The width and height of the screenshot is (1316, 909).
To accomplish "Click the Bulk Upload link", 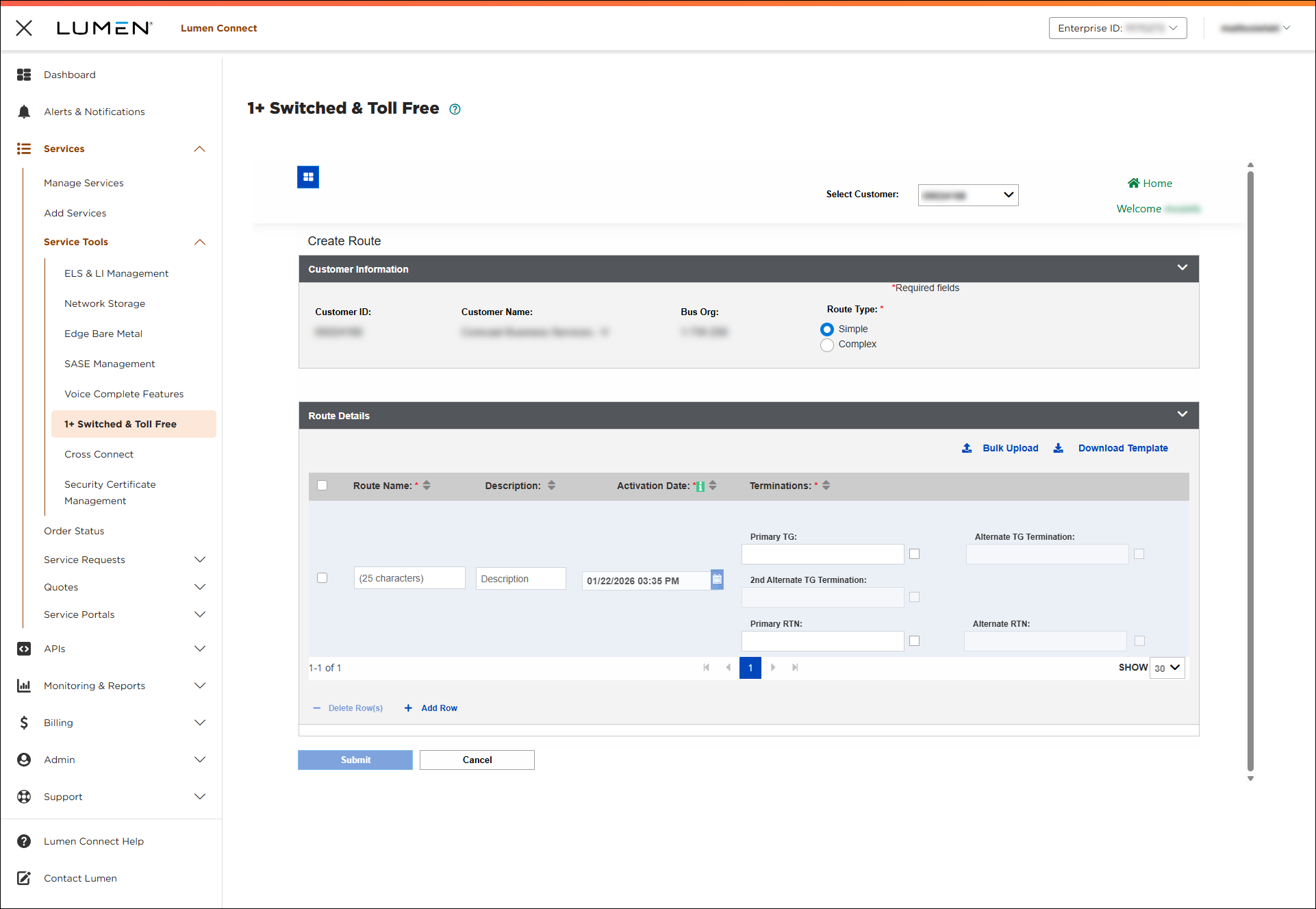I will pyautogui.click(x=1011, y=448).
